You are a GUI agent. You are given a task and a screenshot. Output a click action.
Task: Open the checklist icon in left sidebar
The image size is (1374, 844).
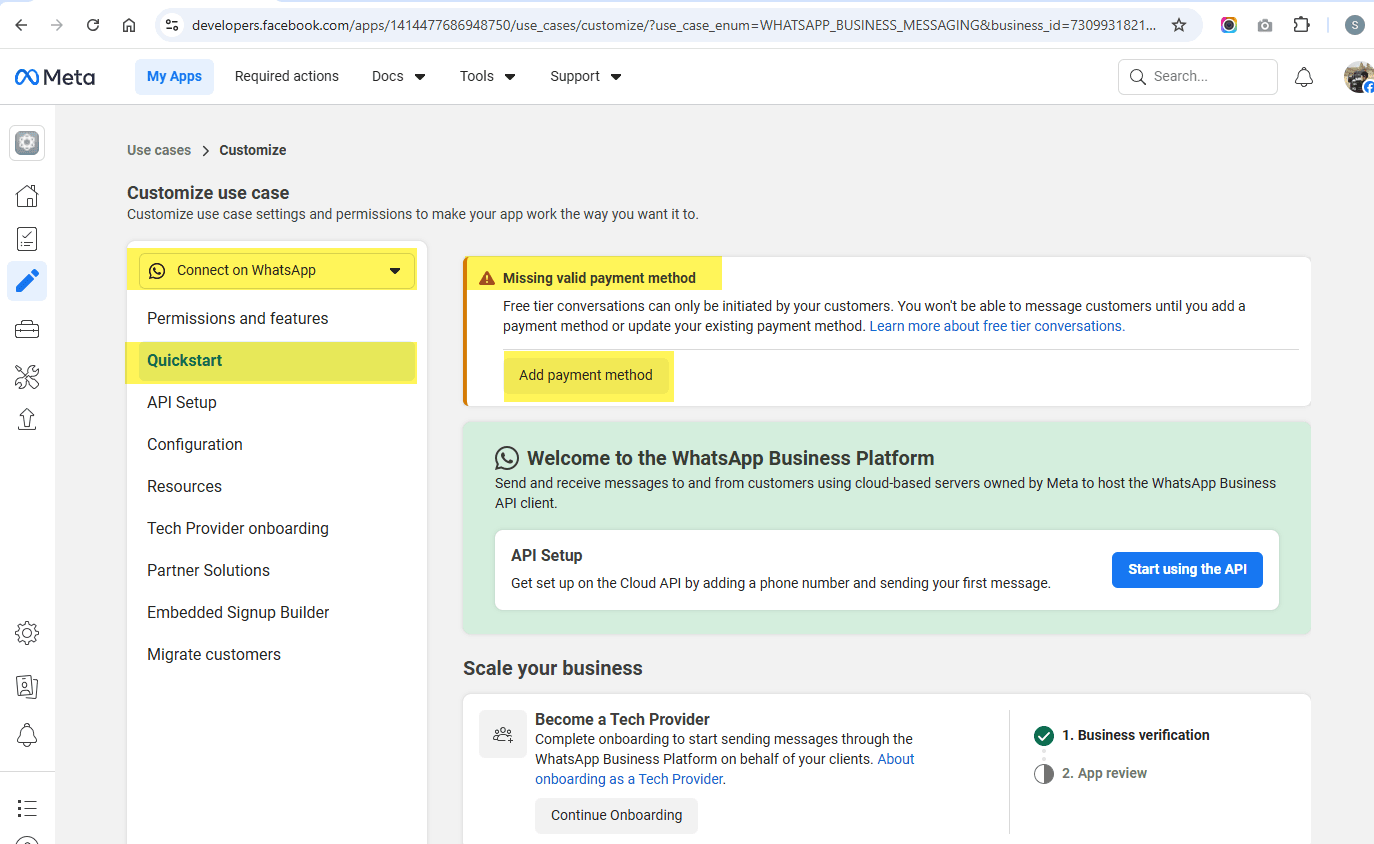(27, 238)
